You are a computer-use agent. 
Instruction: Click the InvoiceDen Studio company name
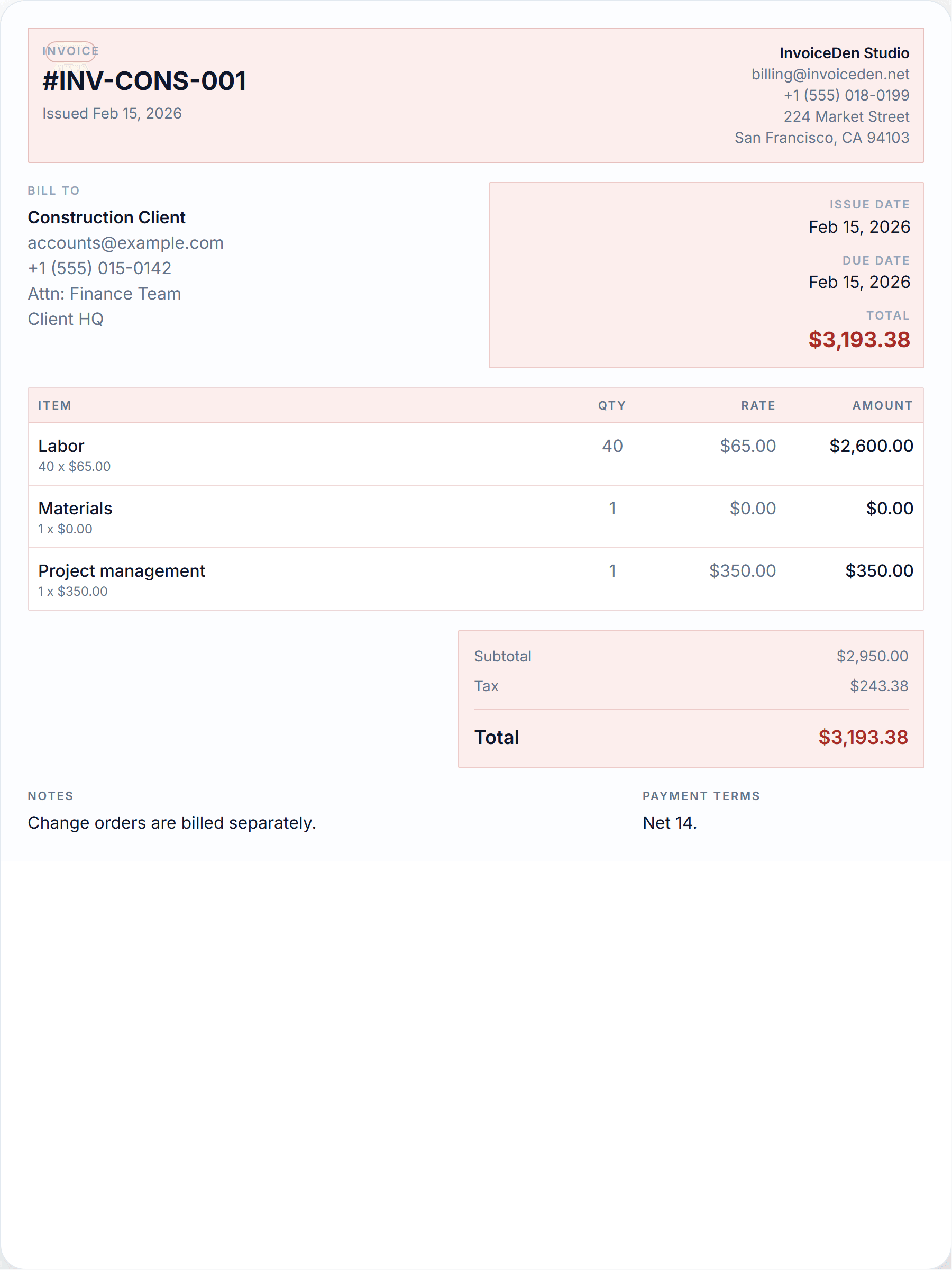click(x=844, y=53)
